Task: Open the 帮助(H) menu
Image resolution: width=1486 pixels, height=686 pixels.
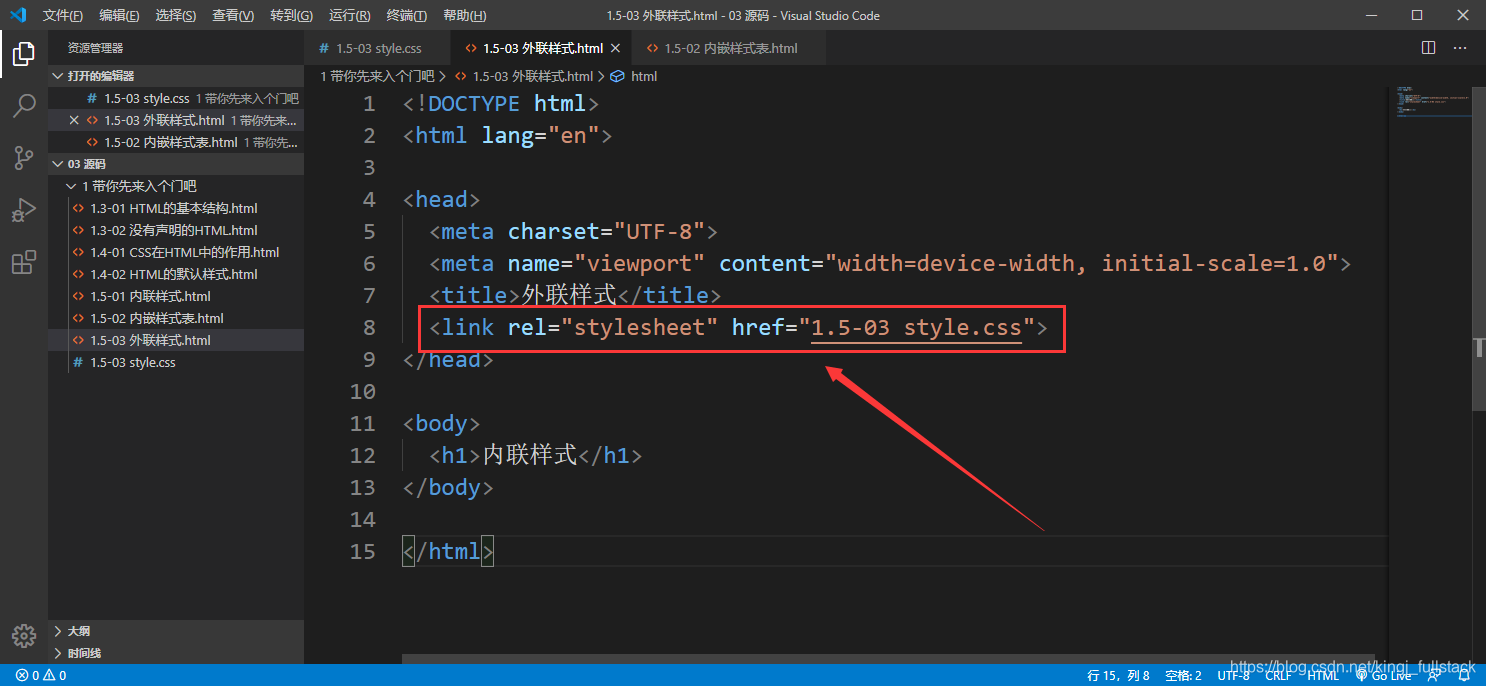Action: (x=464, y=15)
